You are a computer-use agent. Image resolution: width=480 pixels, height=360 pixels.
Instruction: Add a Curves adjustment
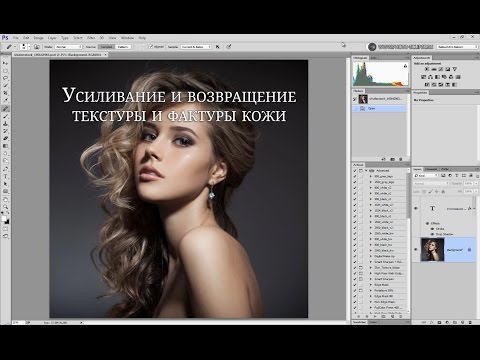coord(441,69)
